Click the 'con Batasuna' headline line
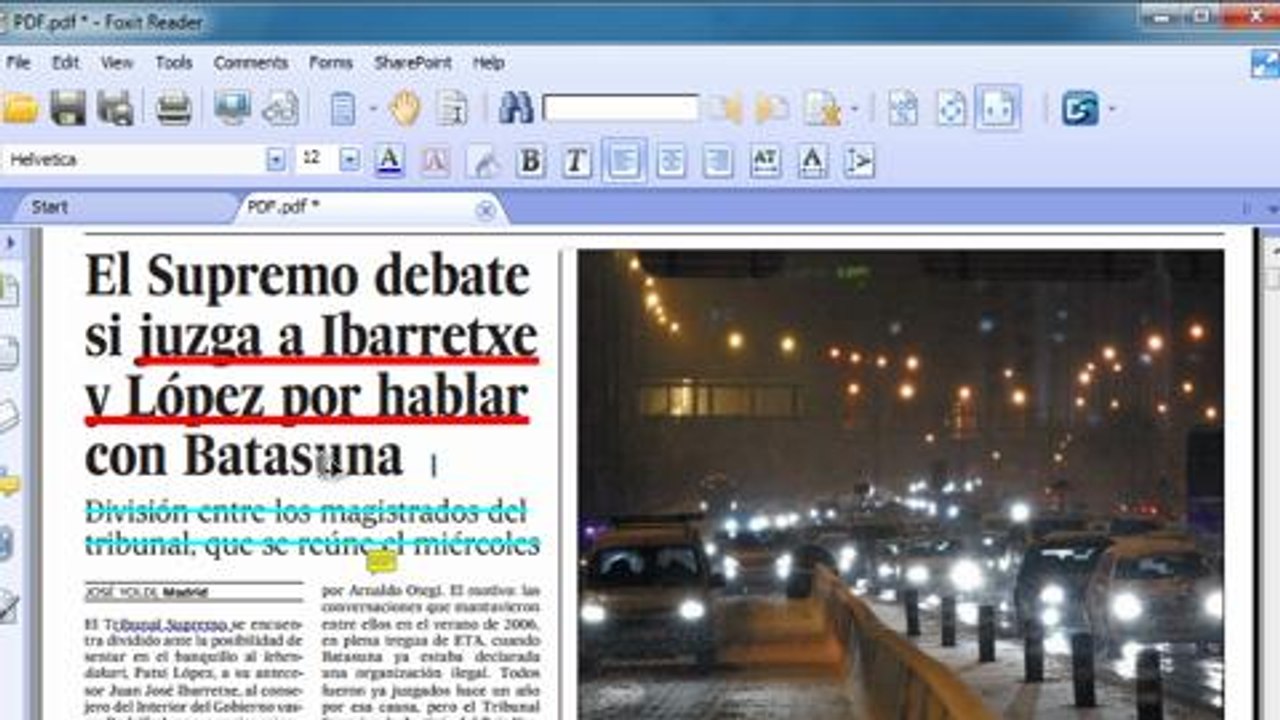Image resolution: width=1280 pixels, height=720 pixels. pos(243,456)
